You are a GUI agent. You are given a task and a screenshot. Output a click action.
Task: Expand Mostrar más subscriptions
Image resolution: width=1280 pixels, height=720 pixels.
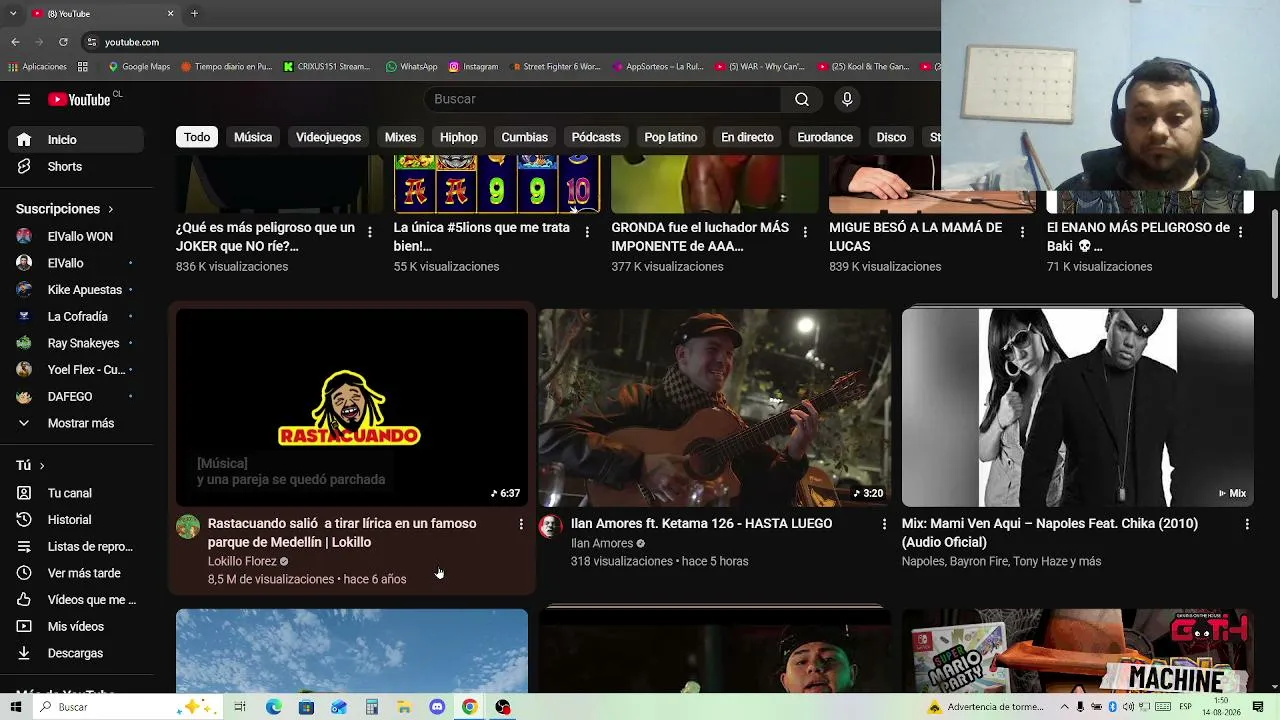tap(76, 423)
